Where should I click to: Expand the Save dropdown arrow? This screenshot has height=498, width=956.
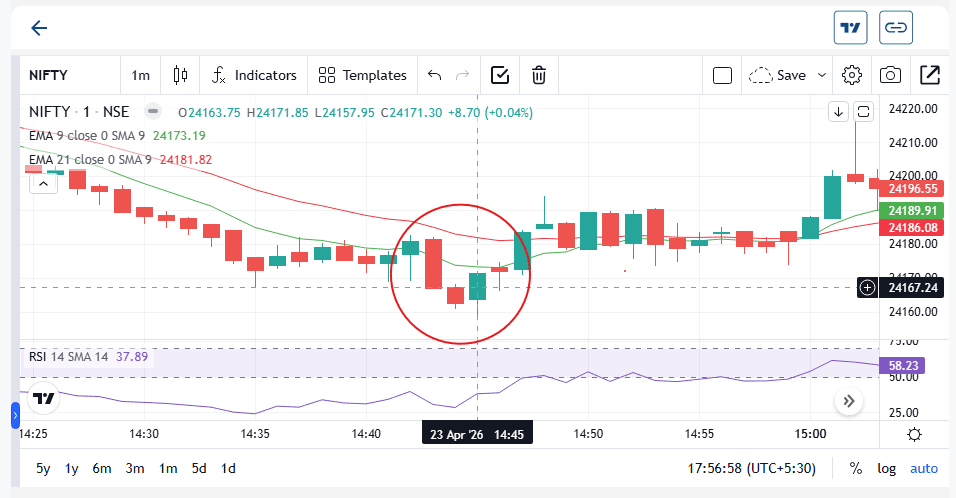click(821, 75)
